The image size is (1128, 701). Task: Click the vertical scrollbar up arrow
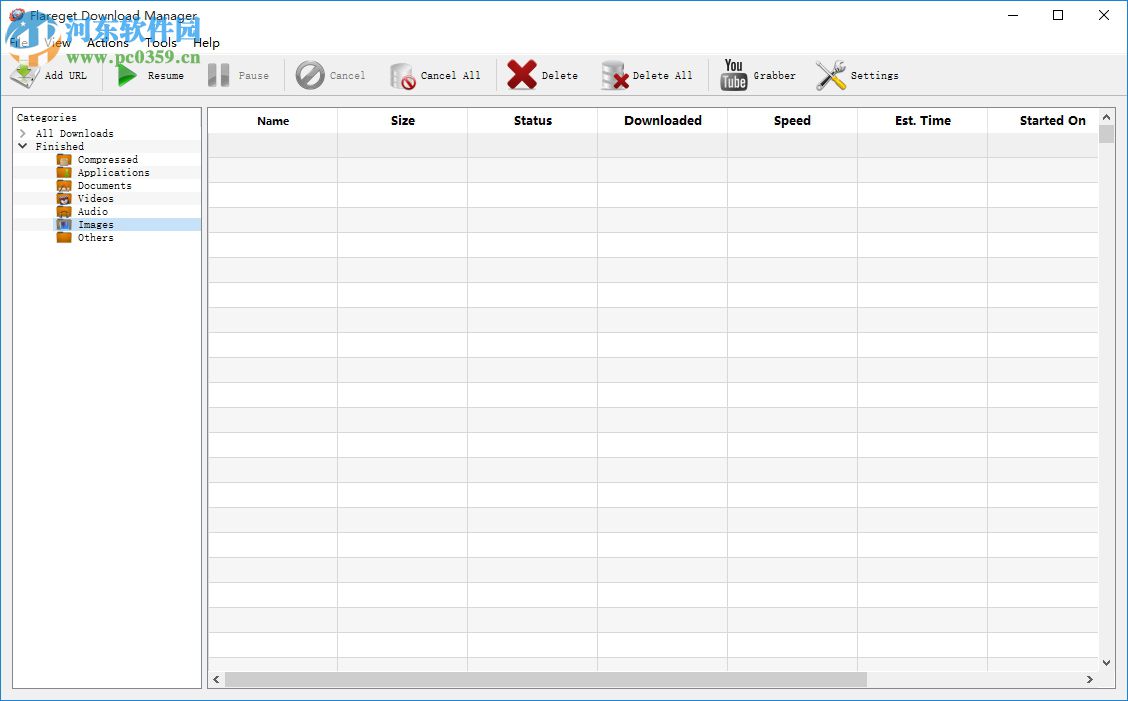(1106, 117)
